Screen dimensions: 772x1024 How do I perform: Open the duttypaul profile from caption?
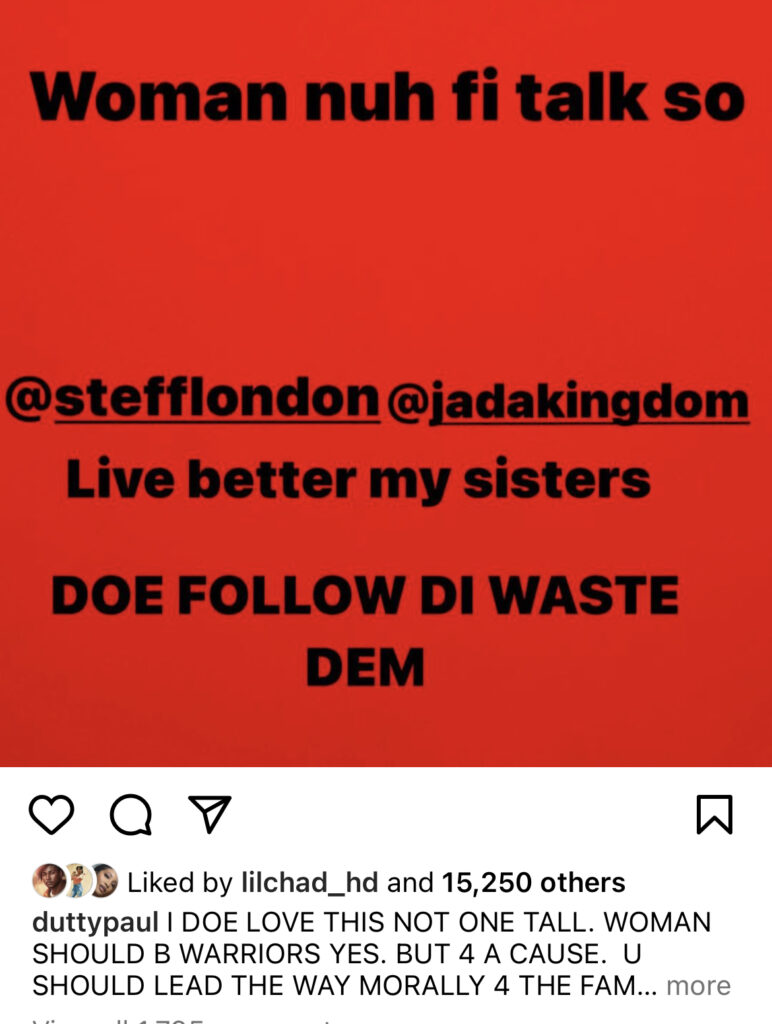click(95, 923)
